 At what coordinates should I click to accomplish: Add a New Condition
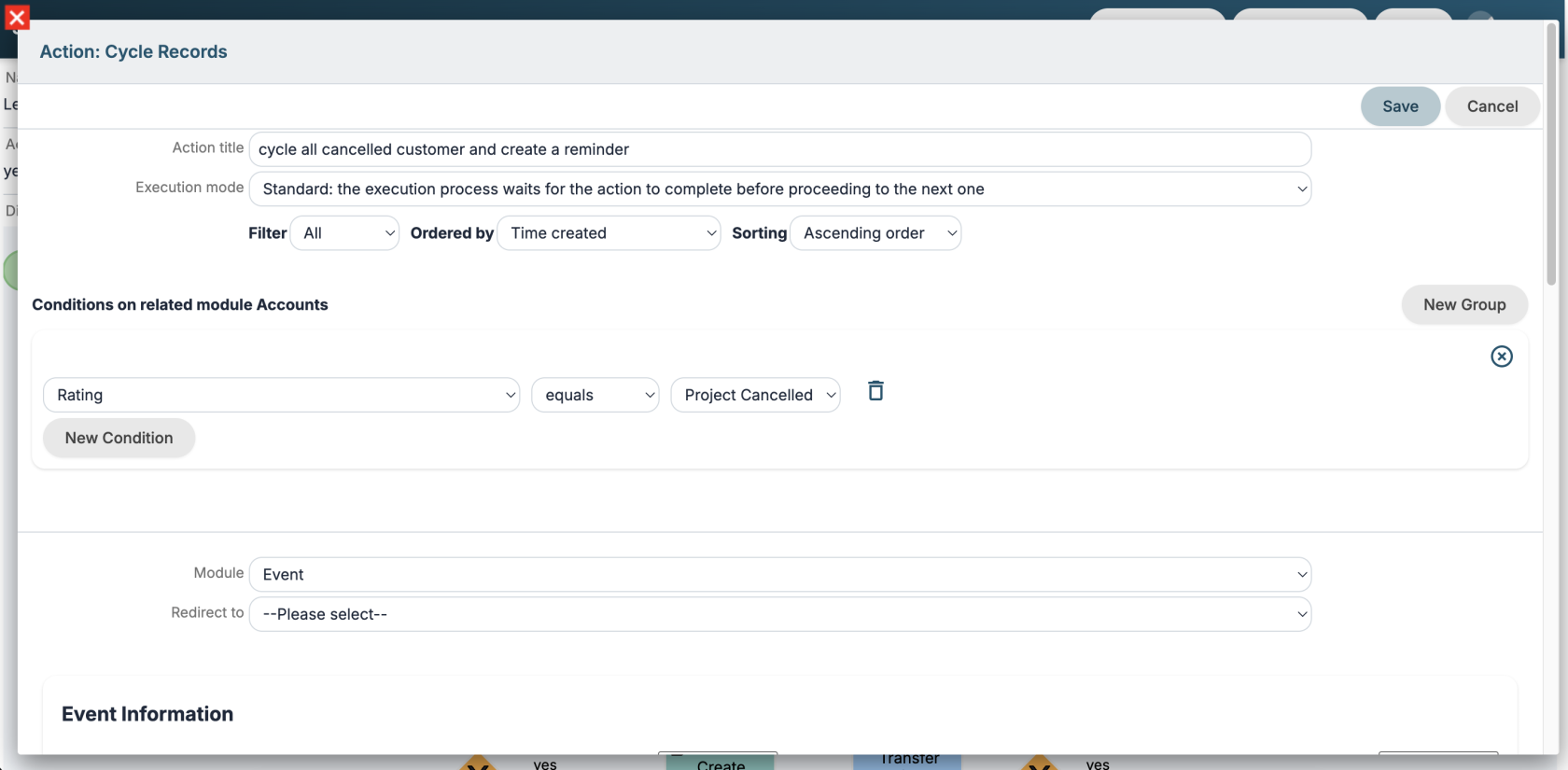click(119, 438)
